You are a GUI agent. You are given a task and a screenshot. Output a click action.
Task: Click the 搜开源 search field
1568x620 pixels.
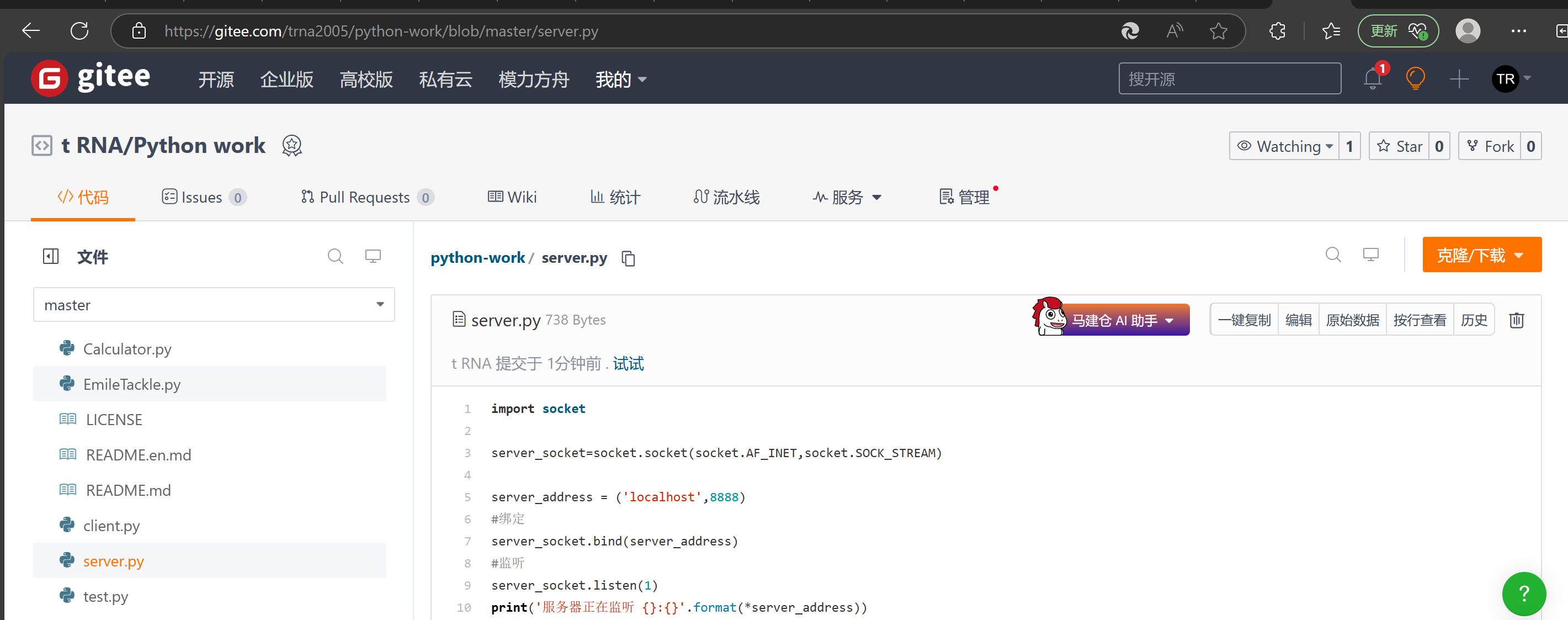click(1229, 79)
